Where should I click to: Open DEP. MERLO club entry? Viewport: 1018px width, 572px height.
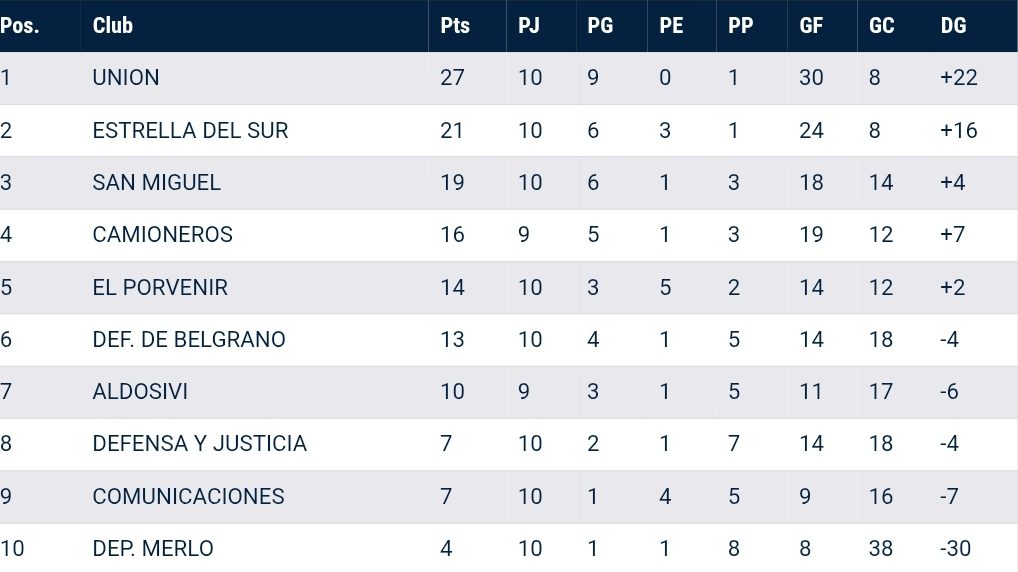tap(153, 549)
